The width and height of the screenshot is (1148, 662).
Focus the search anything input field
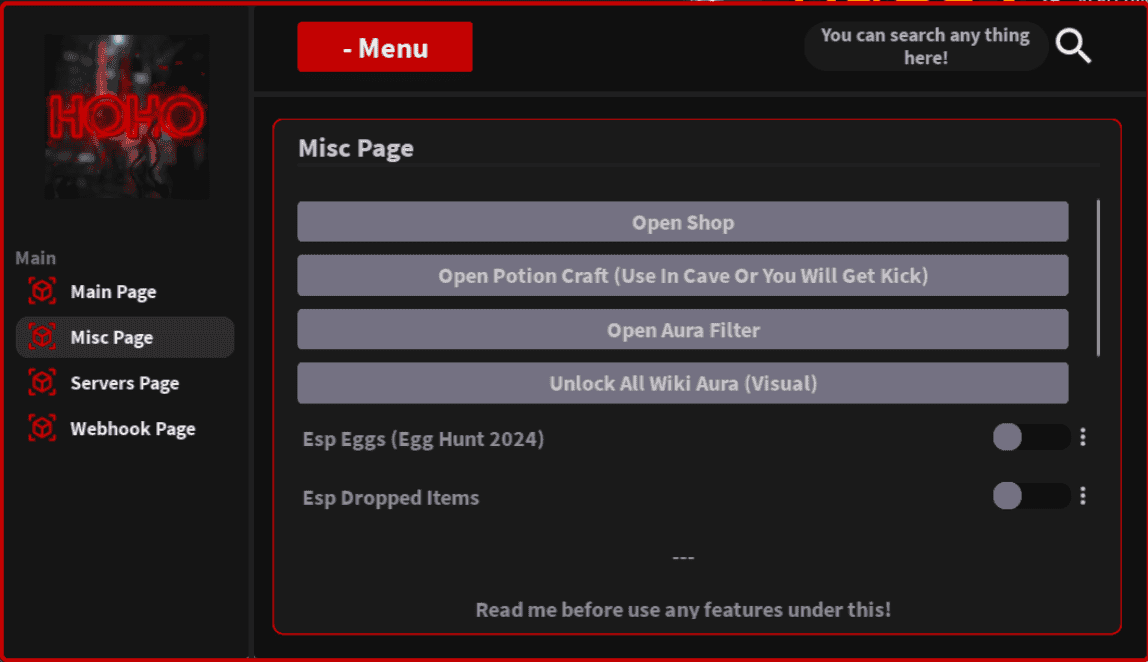tap(925, 46)
